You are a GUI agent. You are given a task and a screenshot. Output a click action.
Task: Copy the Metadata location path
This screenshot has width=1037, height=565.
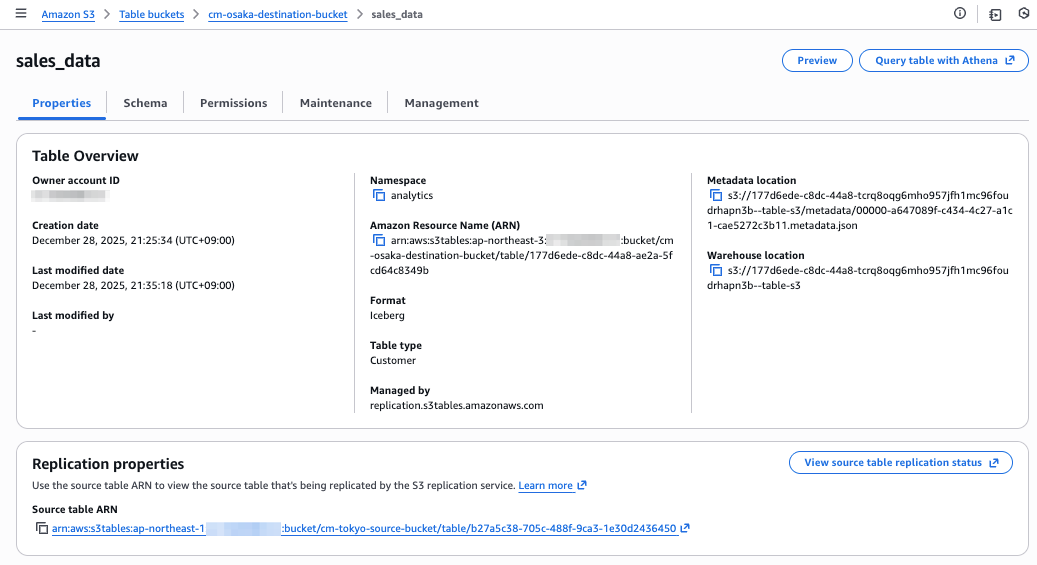pos(716,195)
